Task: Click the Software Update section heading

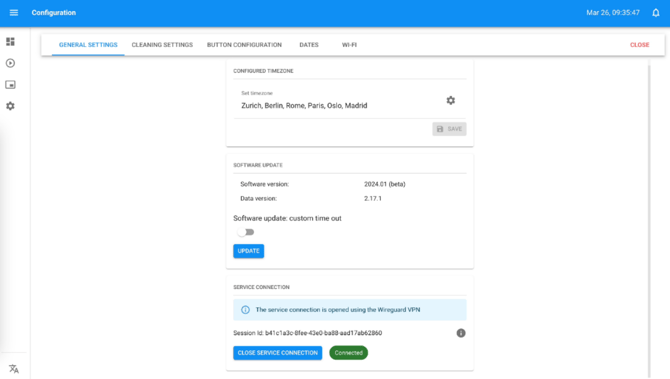Action: pos(258,165)
